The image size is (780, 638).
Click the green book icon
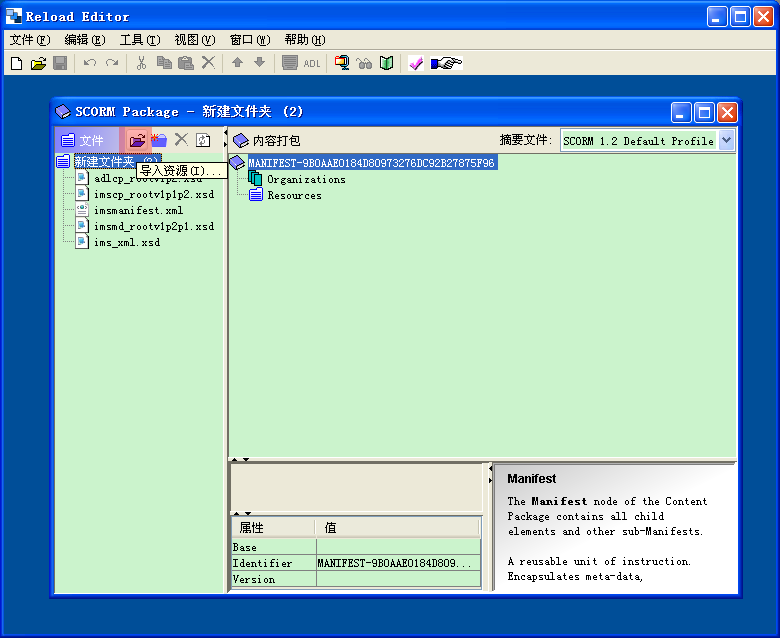[387, 63]
